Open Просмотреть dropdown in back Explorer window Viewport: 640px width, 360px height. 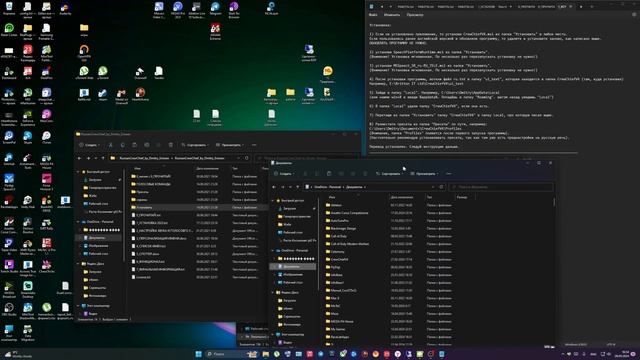(230, 145)
